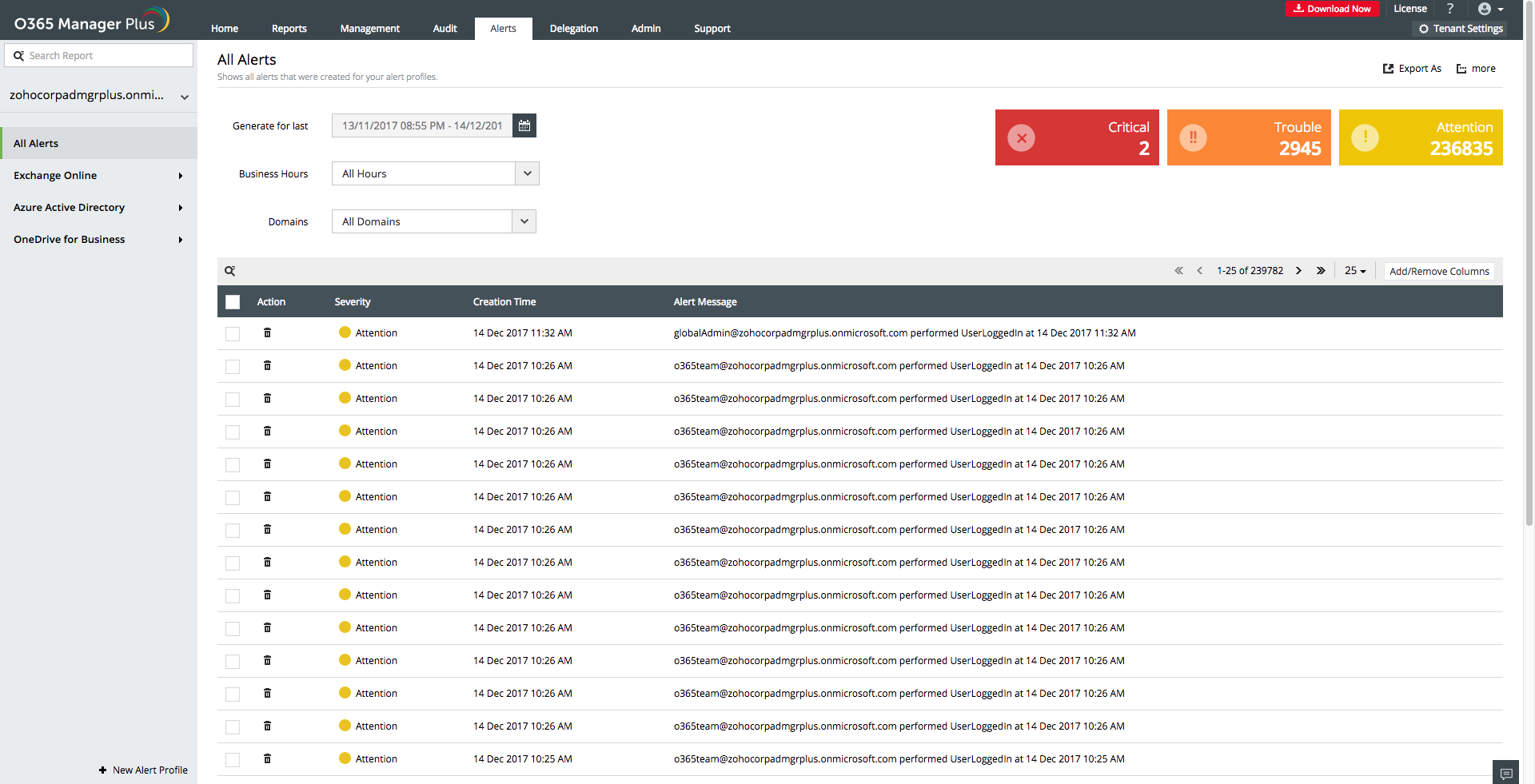Click the Search Report input field
Screen dimensions: 1535x784
(99, 55)
